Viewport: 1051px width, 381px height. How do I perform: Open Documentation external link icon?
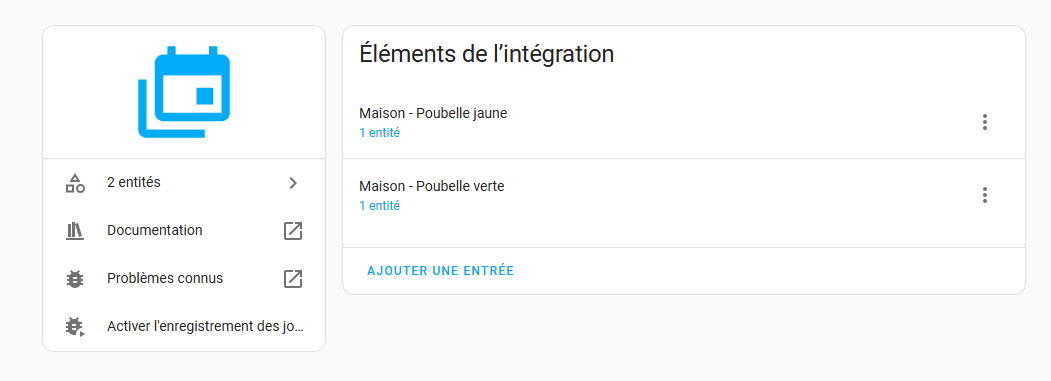click(293, 231)
